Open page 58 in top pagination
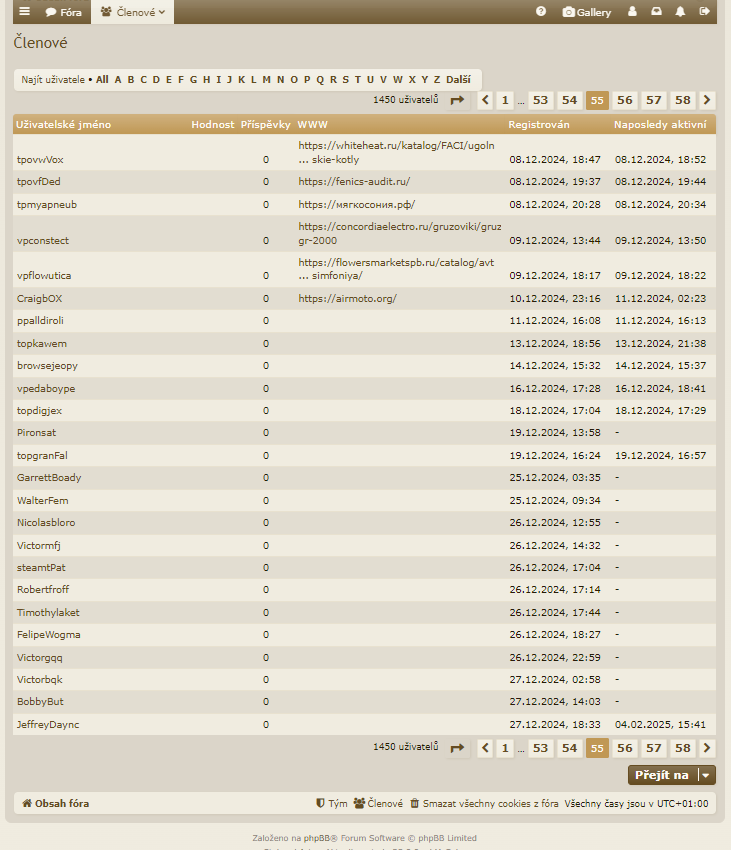731x850 pixels. coord(682,100)
